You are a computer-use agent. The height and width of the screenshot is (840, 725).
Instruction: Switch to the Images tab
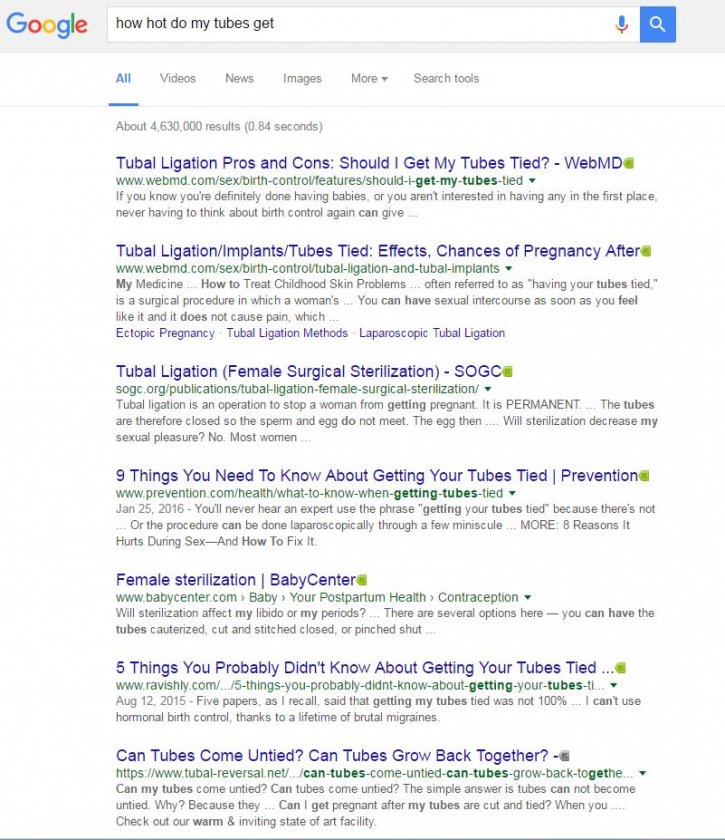click(x=302, y=78)
